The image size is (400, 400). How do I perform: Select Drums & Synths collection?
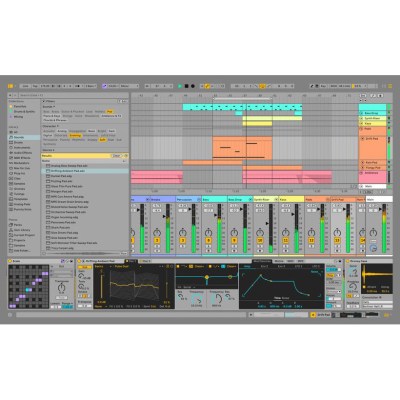click(24, 112)
